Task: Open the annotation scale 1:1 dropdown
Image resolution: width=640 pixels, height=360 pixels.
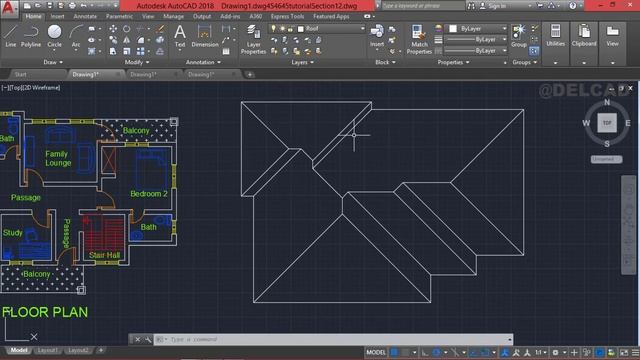Action: tap(541, 352)
